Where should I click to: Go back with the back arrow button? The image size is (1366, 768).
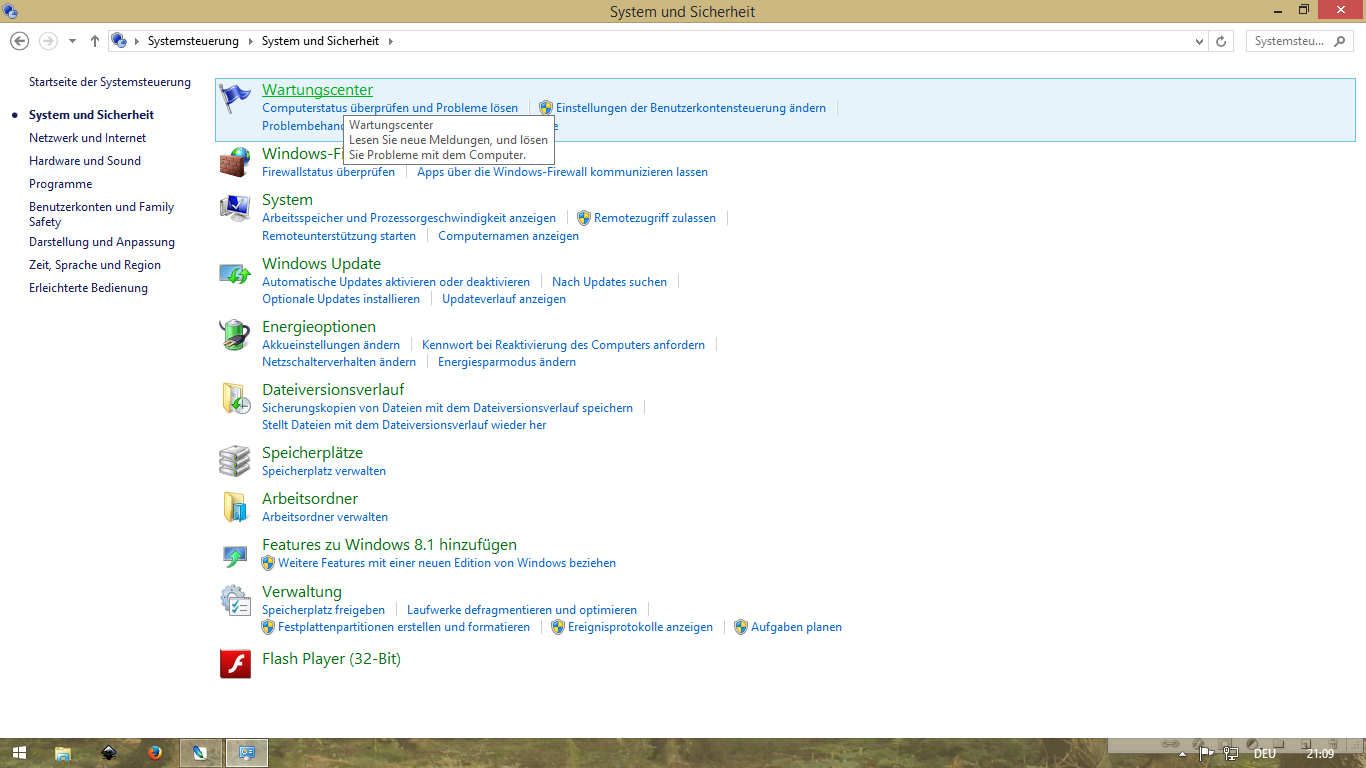[x=19, y=41]
